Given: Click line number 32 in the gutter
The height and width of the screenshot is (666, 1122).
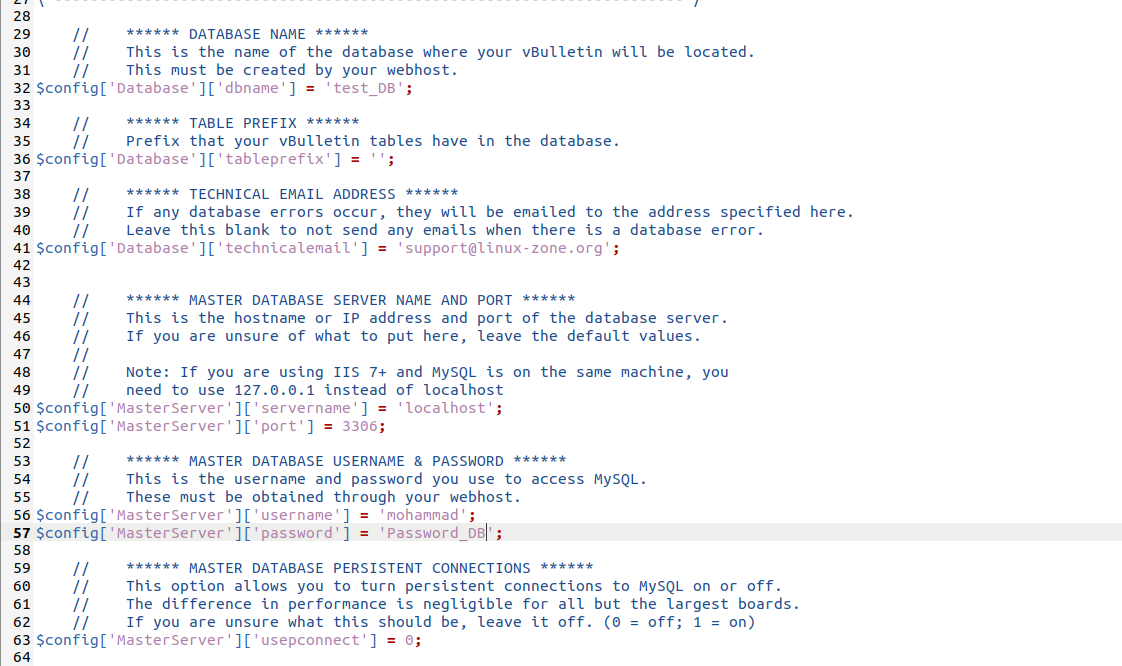Looking at the screenshot, I should pyautogui.click(x=22, y=88).
